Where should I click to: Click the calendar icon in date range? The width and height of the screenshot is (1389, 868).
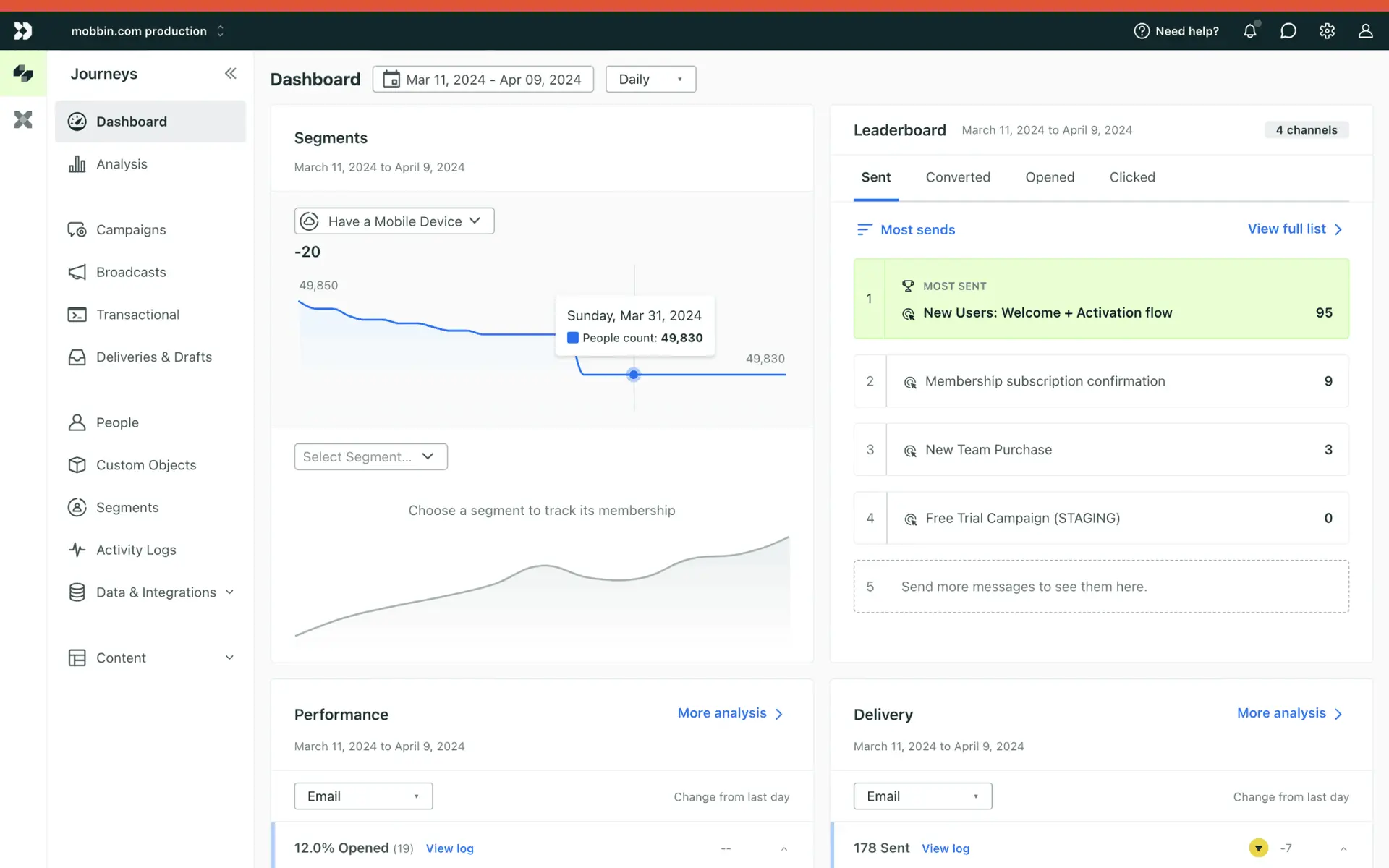click(391, 79)
